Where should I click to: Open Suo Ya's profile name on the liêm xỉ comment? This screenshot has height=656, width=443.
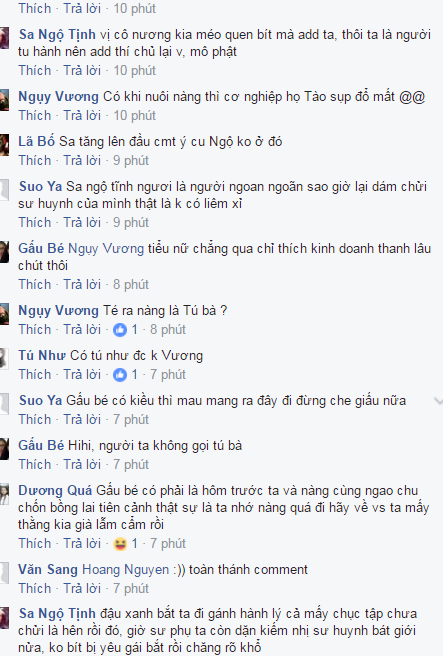40,187
